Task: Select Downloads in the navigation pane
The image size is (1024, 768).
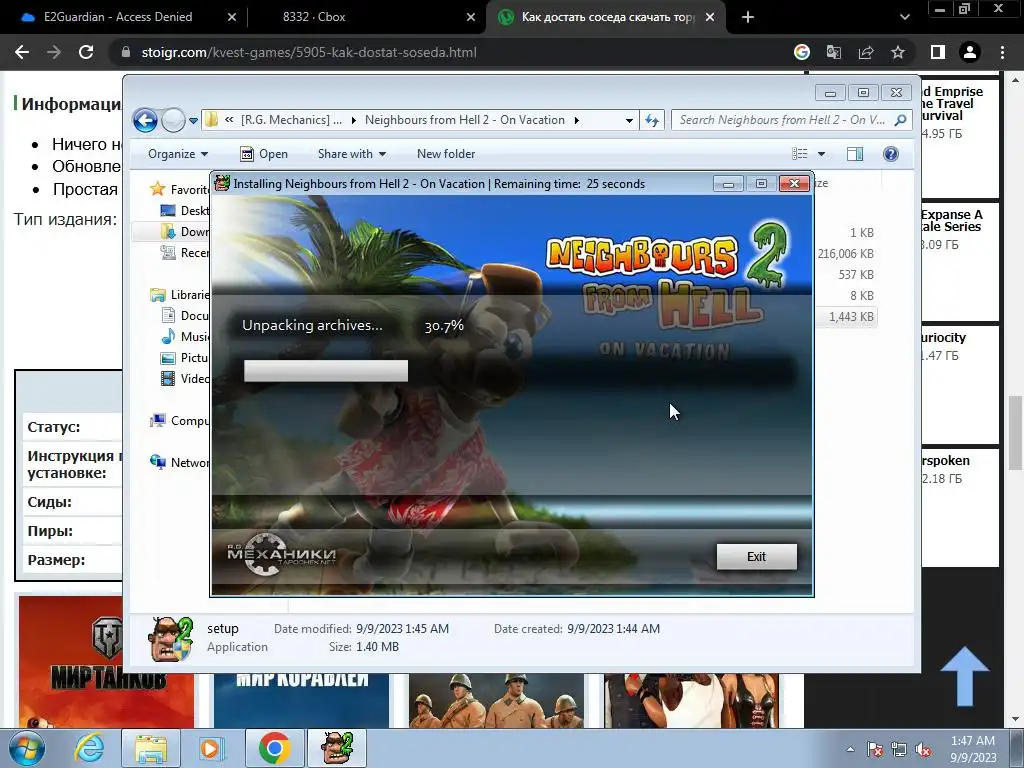Action: (186, 231)
